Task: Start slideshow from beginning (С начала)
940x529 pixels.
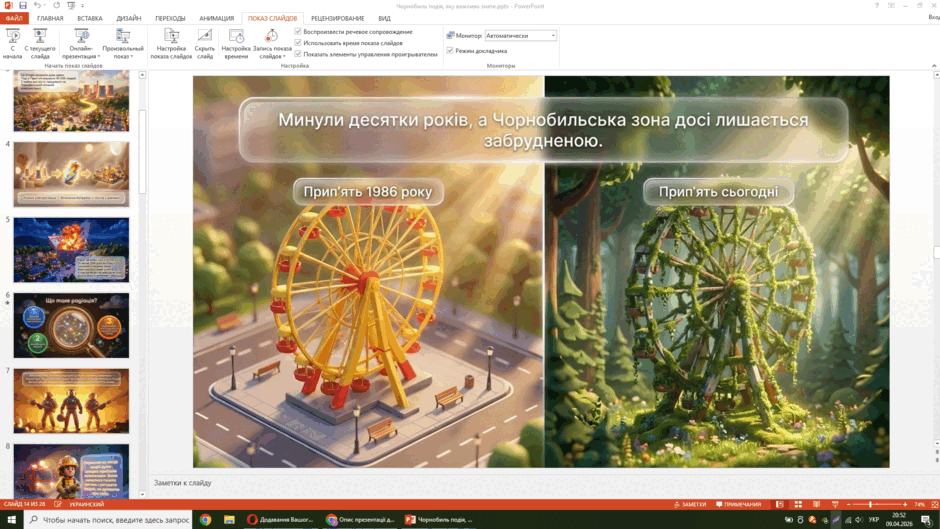Action: [13, 44]
